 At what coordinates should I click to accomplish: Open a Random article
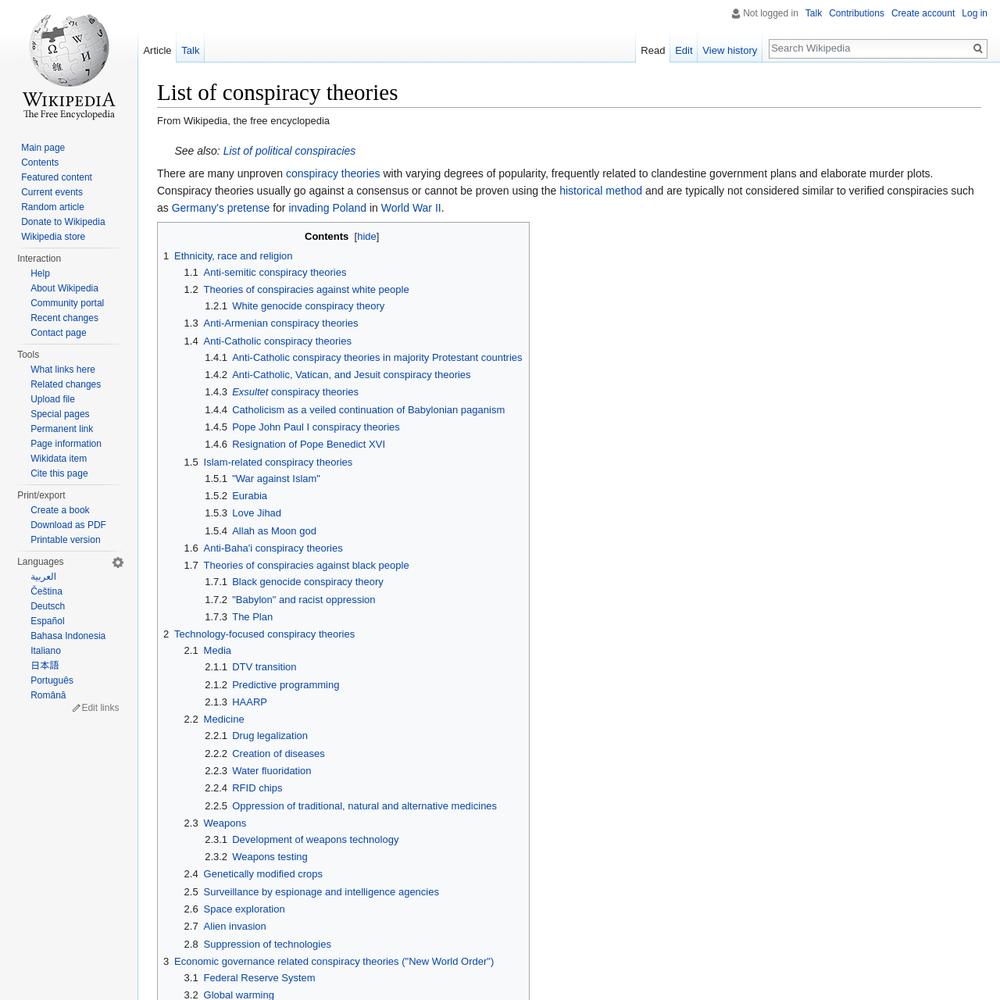(x=52, y=207)
